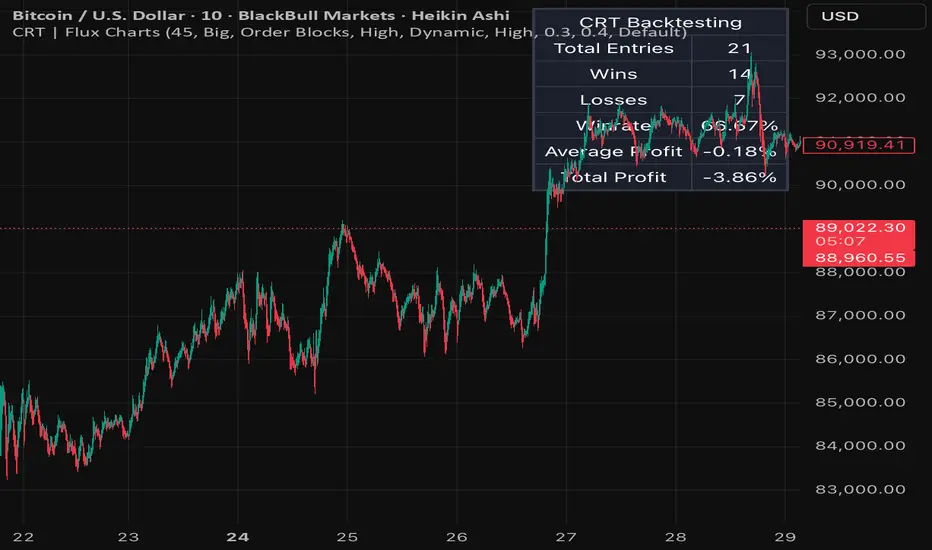Click the Total Entries row label
This screenshot has height=550, width=932.
click(x=613, y=48)
